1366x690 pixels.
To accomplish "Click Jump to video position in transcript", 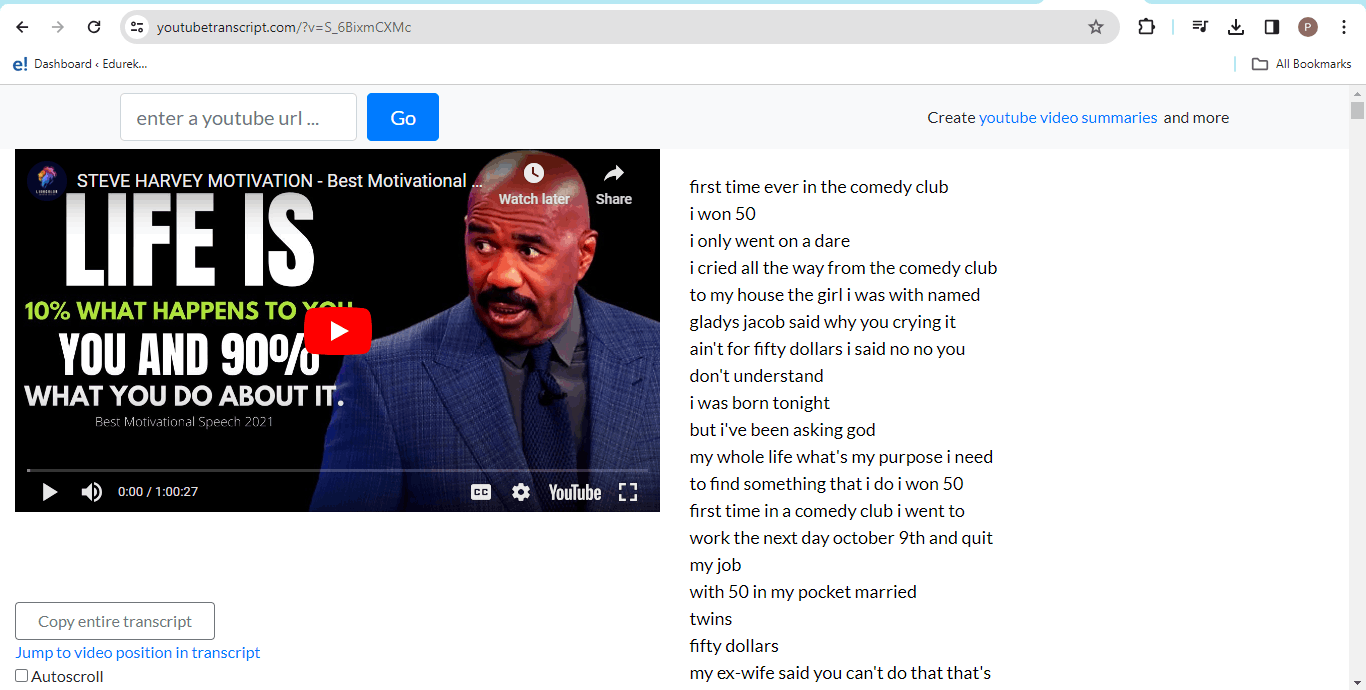I will (x=138, y=652).
